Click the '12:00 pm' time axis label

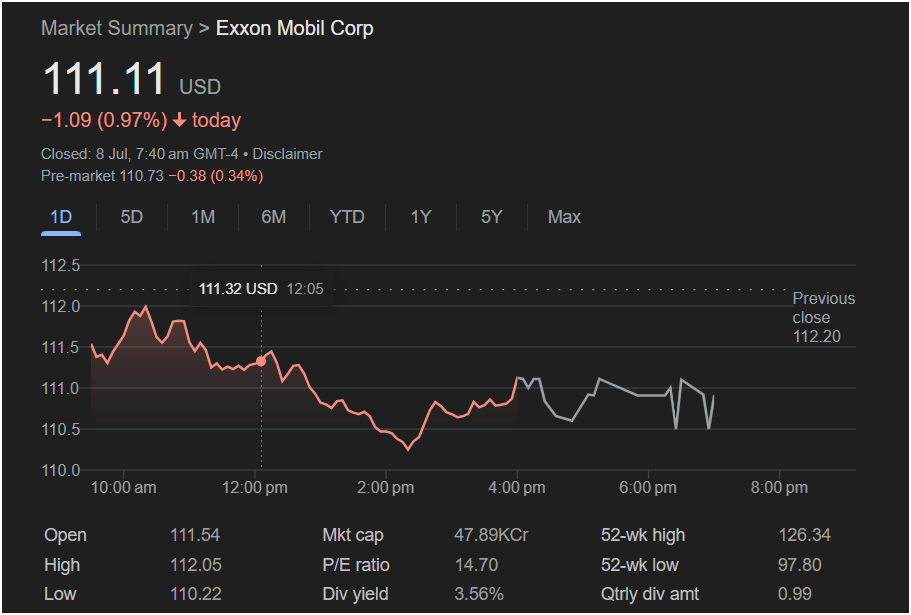pyautogui.click(x=254, y=487)
